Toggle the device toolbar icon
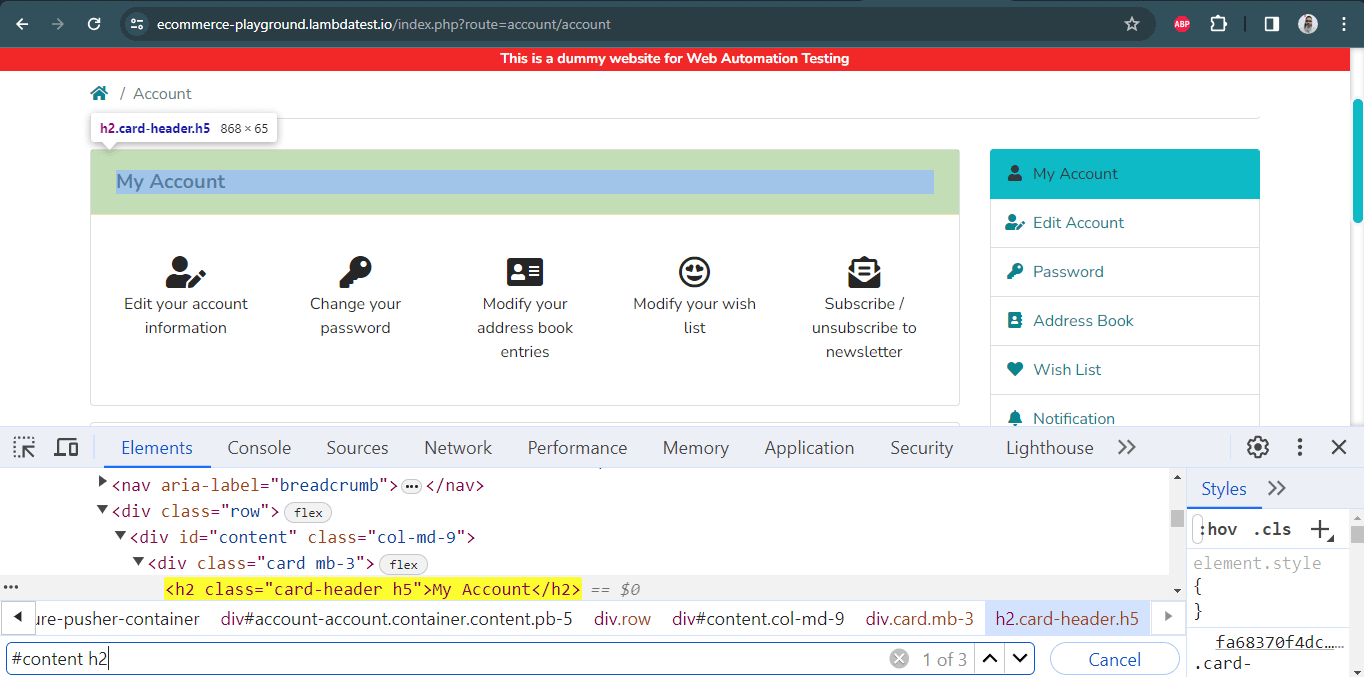Viewport: 1364px width, 677px height. pos(66,447)
